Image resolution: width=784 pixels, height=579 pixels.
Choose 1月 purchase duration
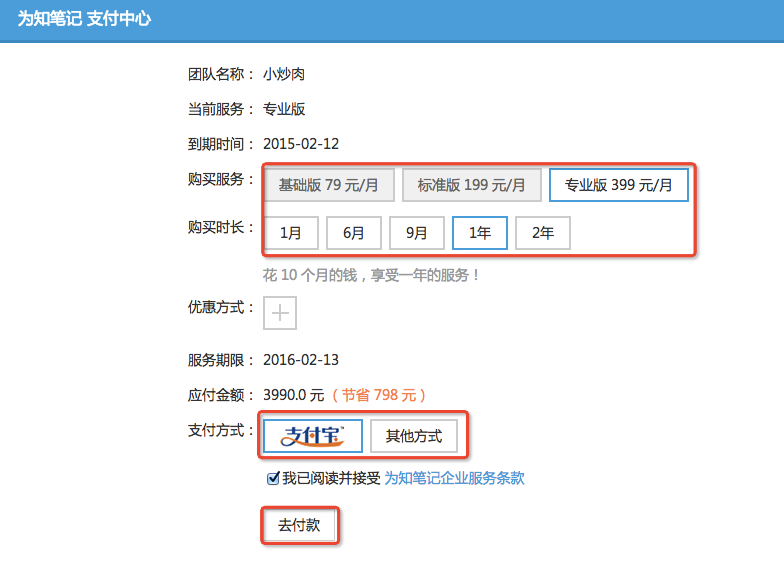291,233
